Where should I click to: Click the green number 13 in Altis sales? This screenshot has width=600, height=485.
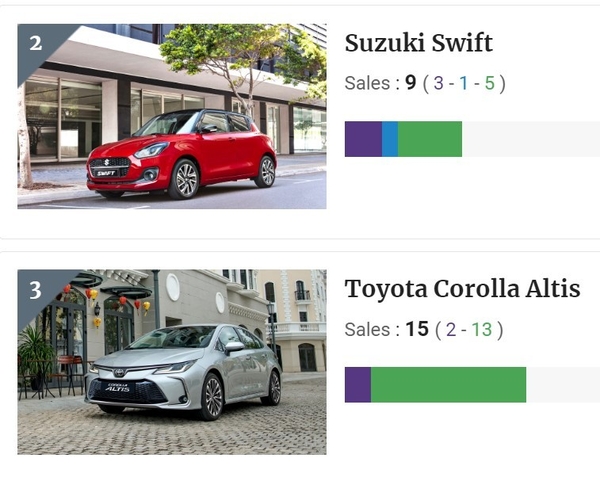[x=481, y=329]
